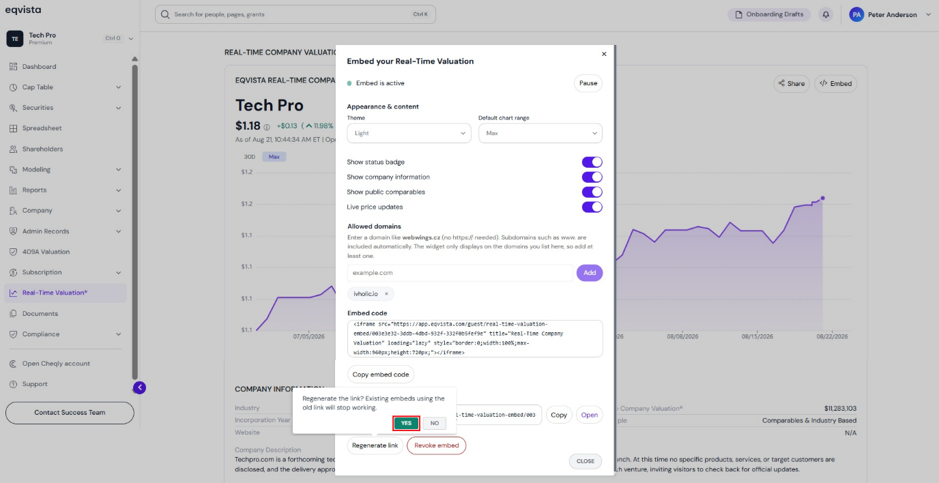The height and width of the screenshot is (483, 939).
Task: Click the example.com domain input field
Action: coord(460,273)
